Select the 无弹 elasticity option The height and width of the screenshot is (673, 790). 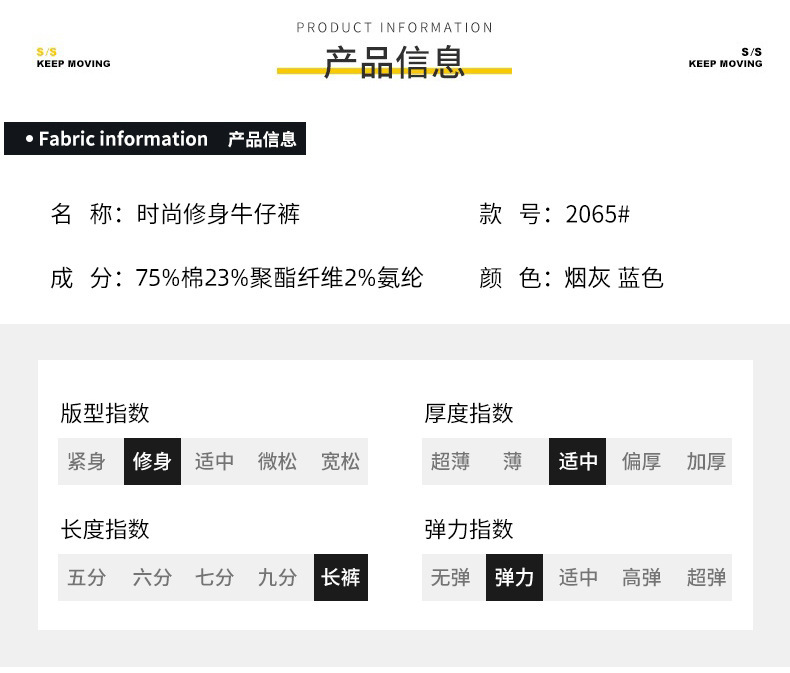[450, 577]
